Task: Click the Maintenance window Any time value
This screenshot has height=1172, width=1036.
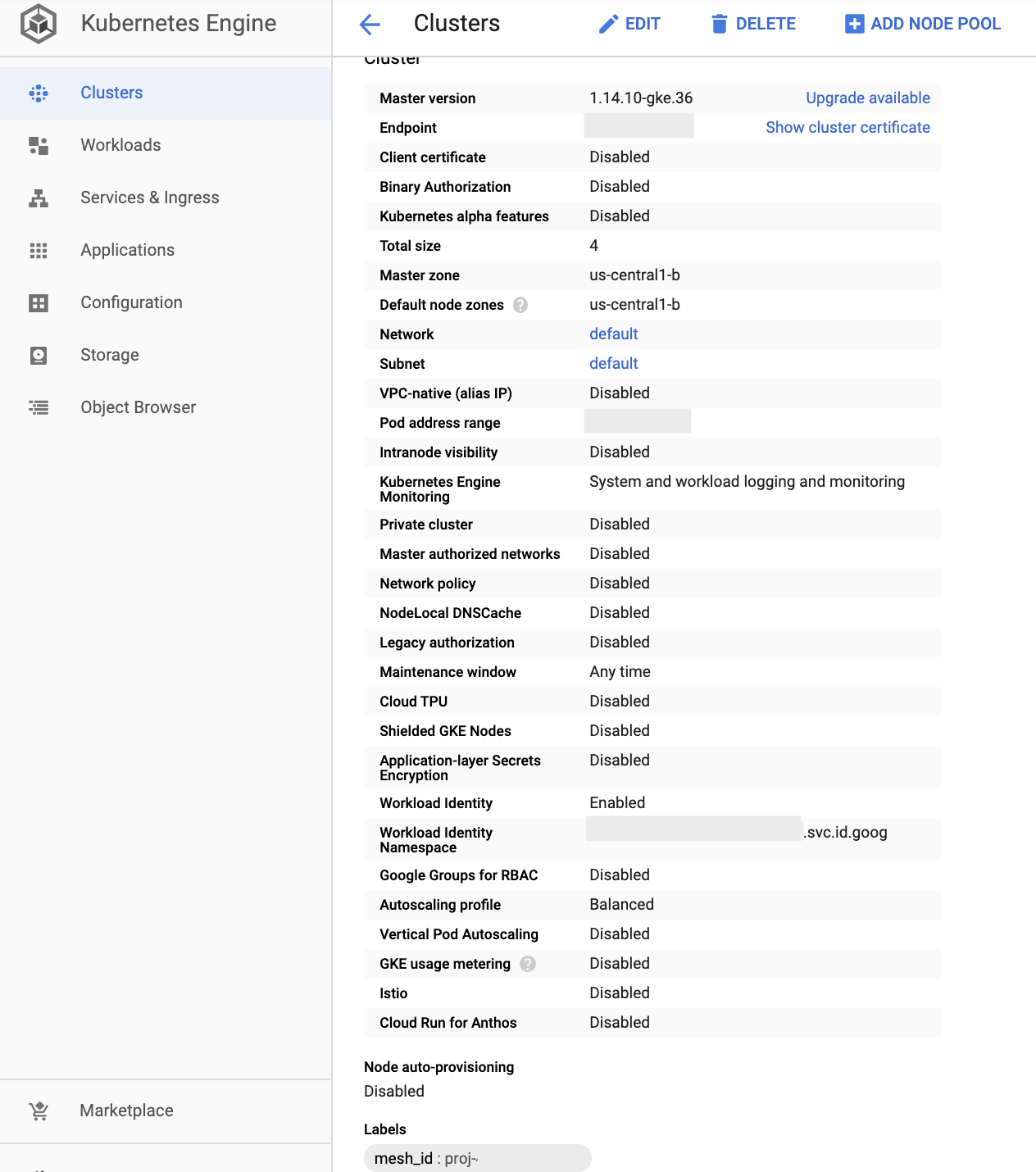Action: point(620,672)
